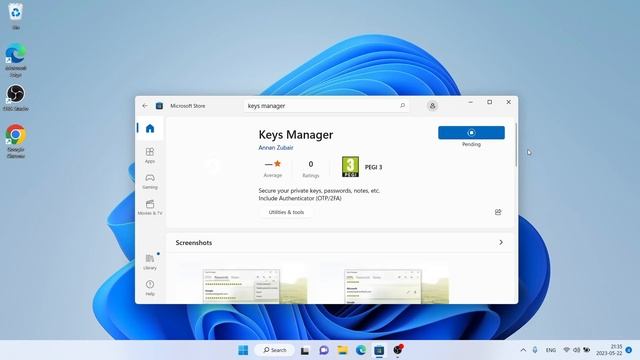
Task: Click the search magnifier in Store search box
Action: pyautogui.click(x=402, y=106)
